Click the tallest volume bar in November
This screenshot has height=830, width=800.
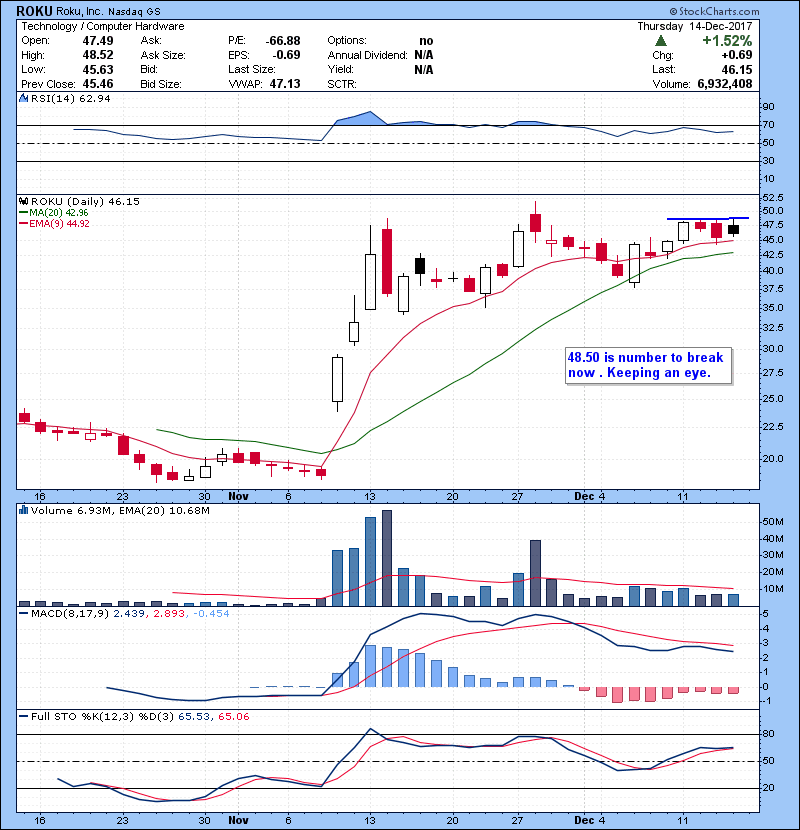pyautogui.click(x=386, y=558)
